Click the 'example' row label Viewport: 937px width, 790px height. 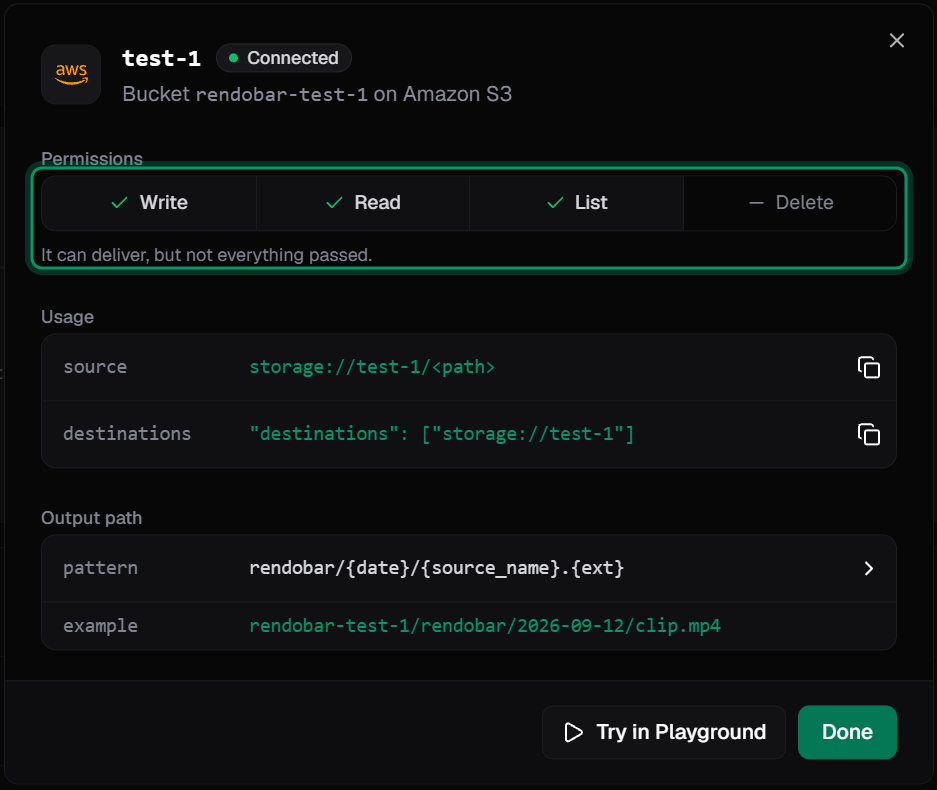tap(100, 626)
